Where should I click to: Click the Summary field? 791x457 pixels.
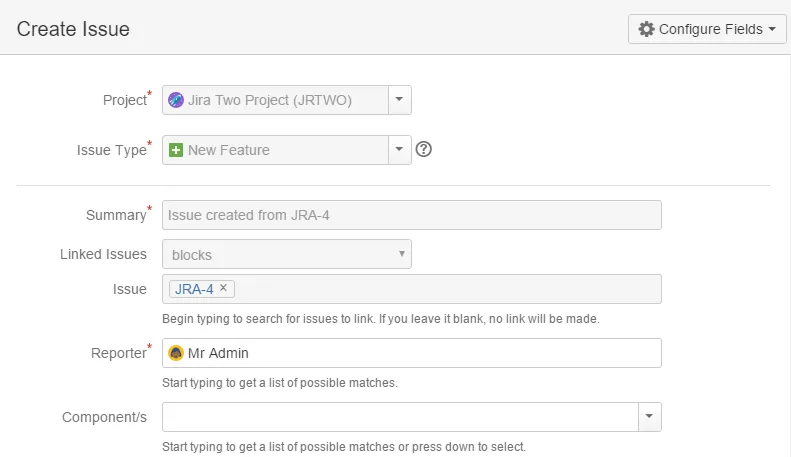click(412, 215)
